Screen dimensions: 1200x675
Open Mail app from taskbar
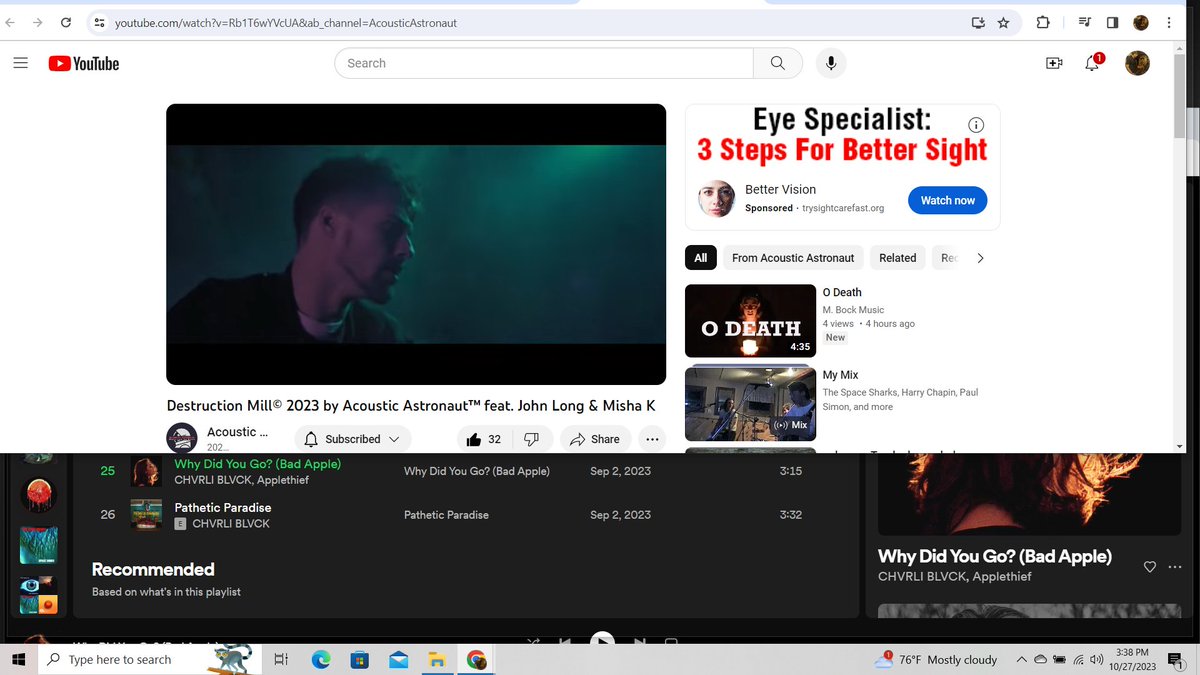[399, 660]
